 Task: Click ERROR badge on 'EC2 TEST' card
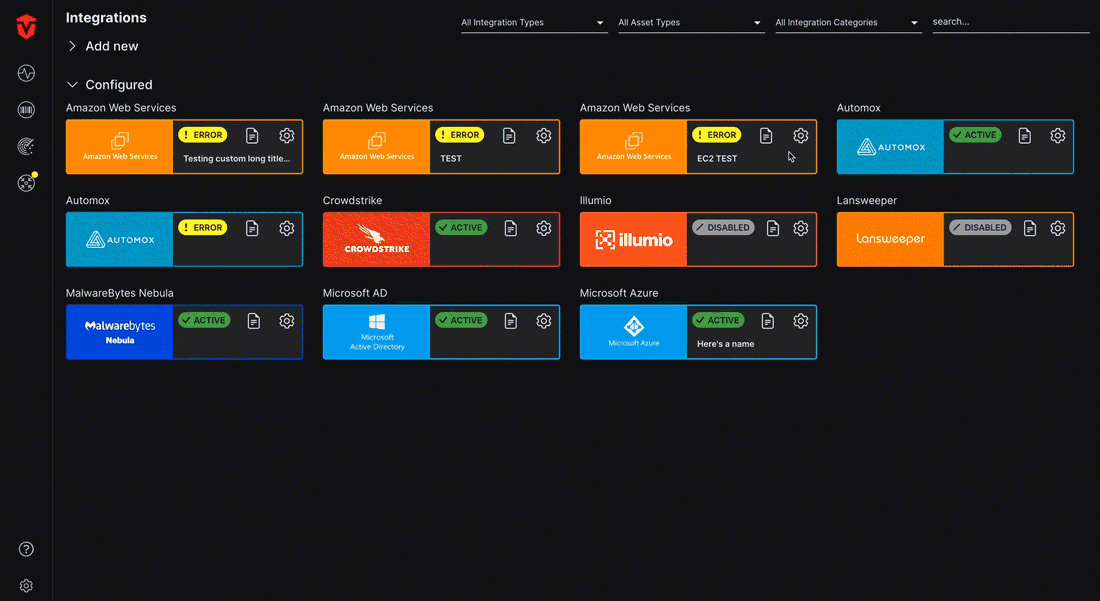[716, 135]
